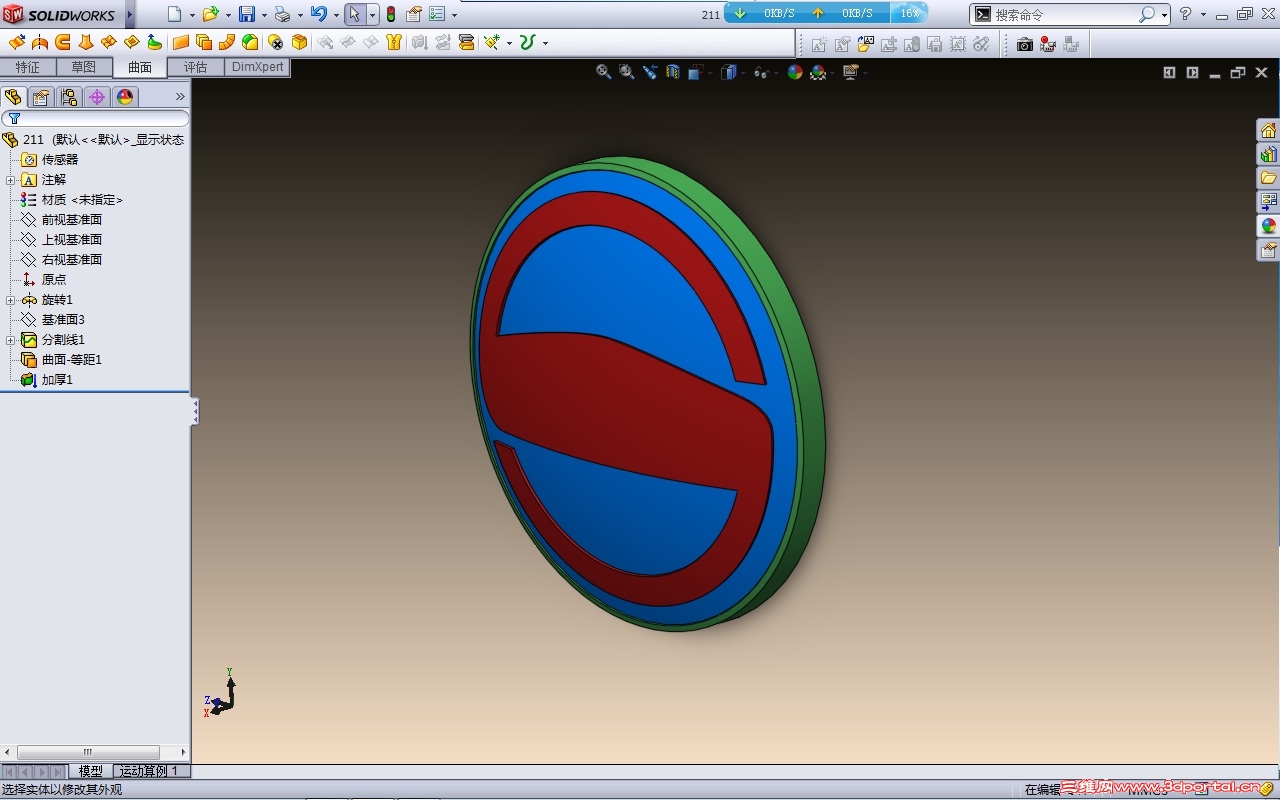Image resolution: width=1280 pixels, height=800 pixels.
Task: Expand the SolidWorks menu flyout arrow
Action: 130,14
